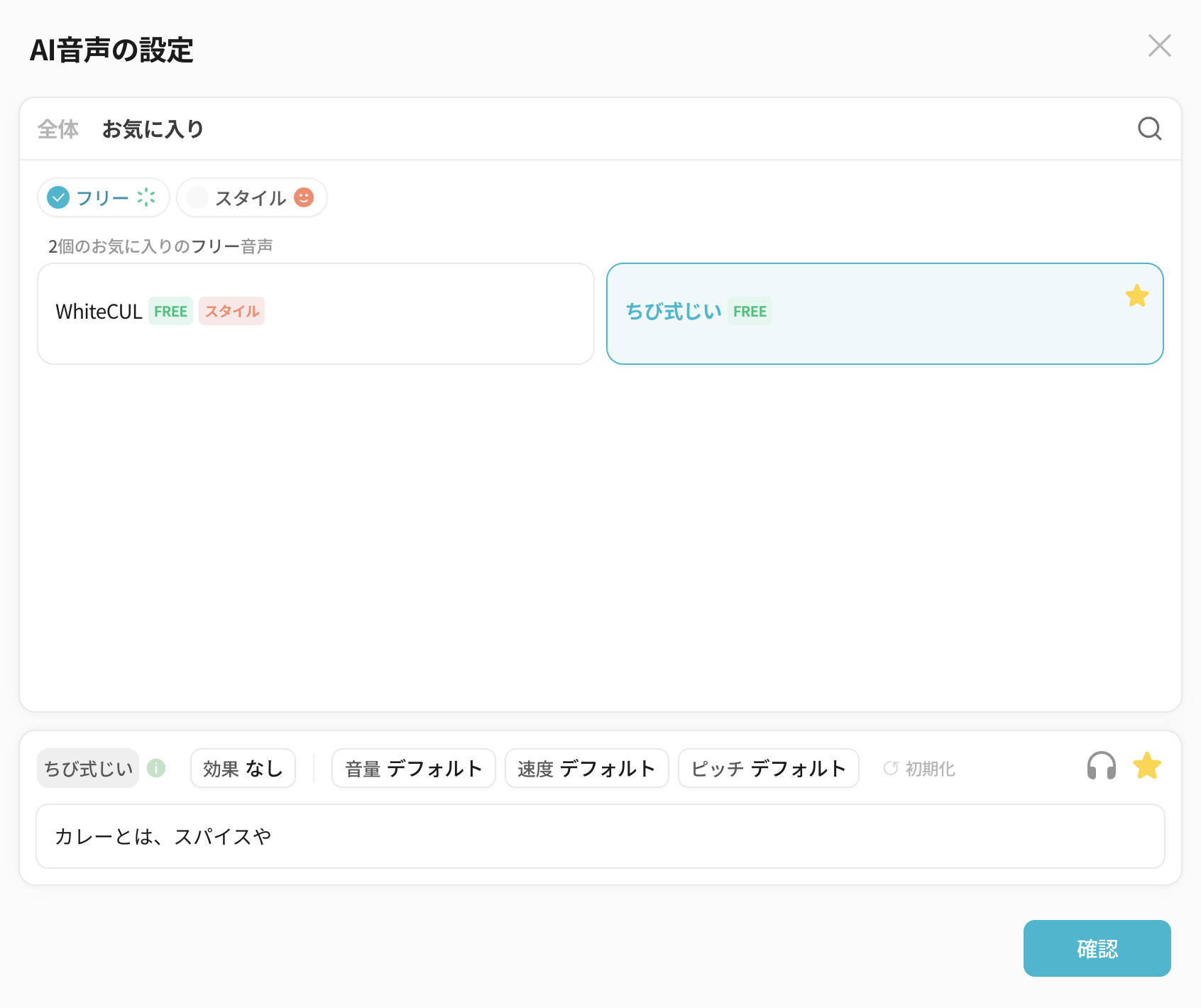Unfavorite ちび式じい via card star
Image resolution: width=1201 pixels, height=1008 pixels.
(x=1136, y=295)
